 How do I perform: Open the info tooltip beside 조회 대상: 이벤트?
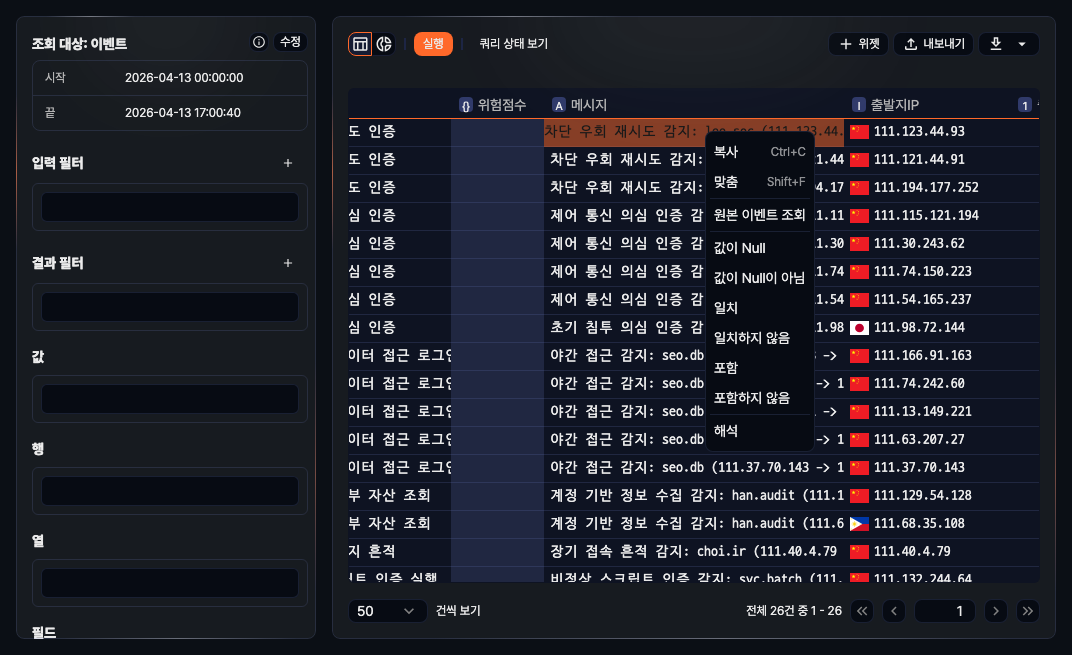tap(259, 42)
